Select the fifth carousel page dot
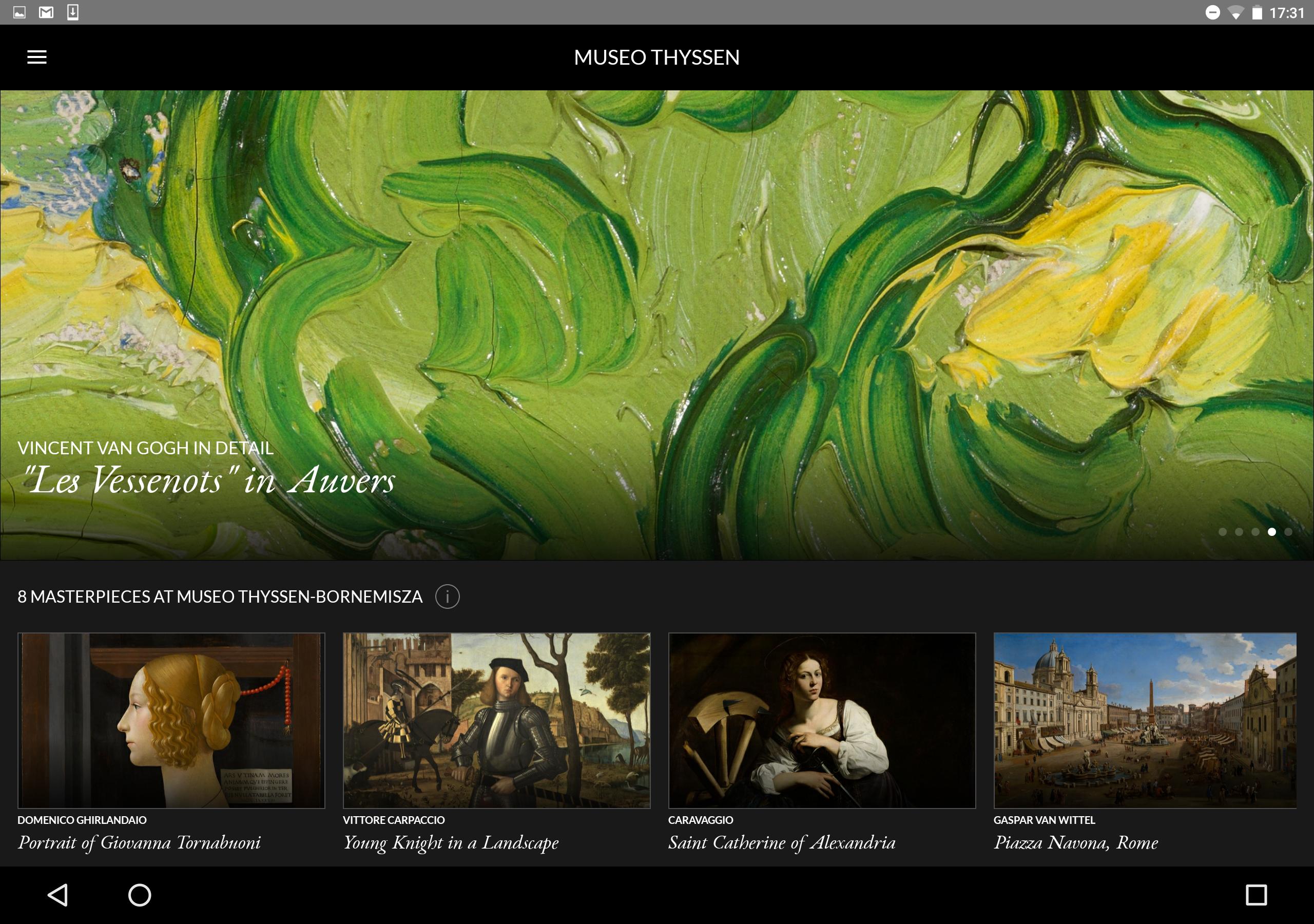 point(1288,532)
